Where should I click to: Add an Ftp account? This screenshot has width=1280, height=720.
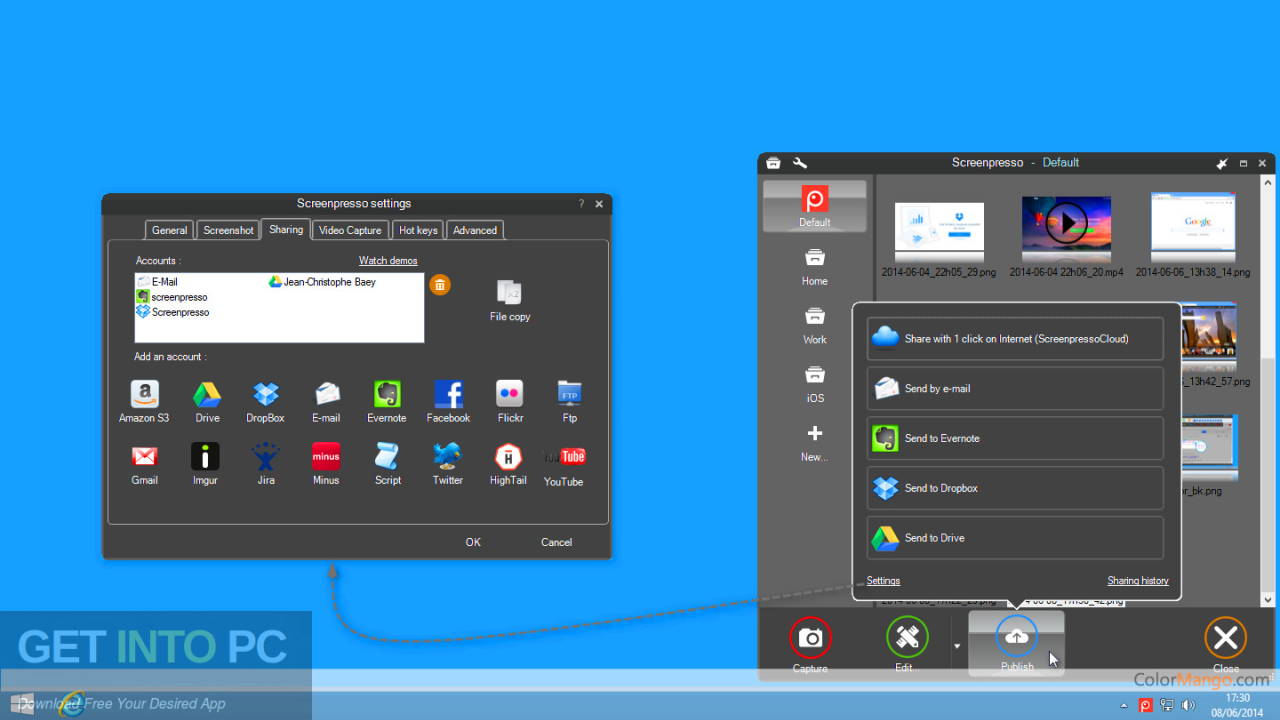[569, 402]
